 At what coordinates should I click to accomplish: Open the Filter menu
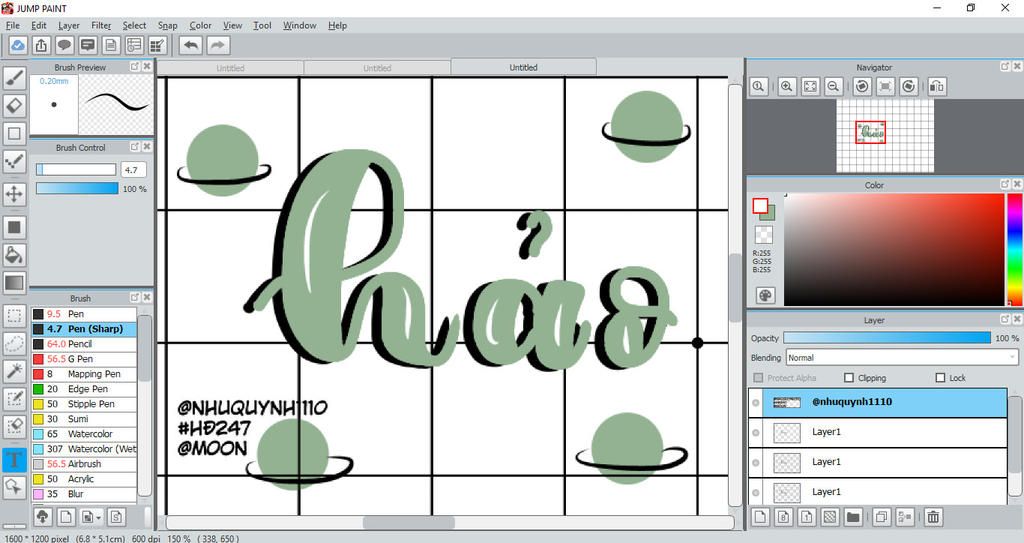click(x=101, y=25)
